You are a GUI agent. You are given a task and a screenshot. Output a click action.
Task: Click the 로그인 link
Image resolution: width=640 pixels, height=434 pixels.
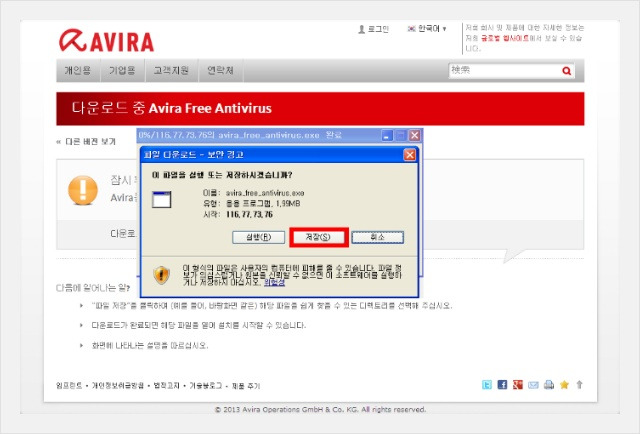pyautogui.click(x=378, y=29)
